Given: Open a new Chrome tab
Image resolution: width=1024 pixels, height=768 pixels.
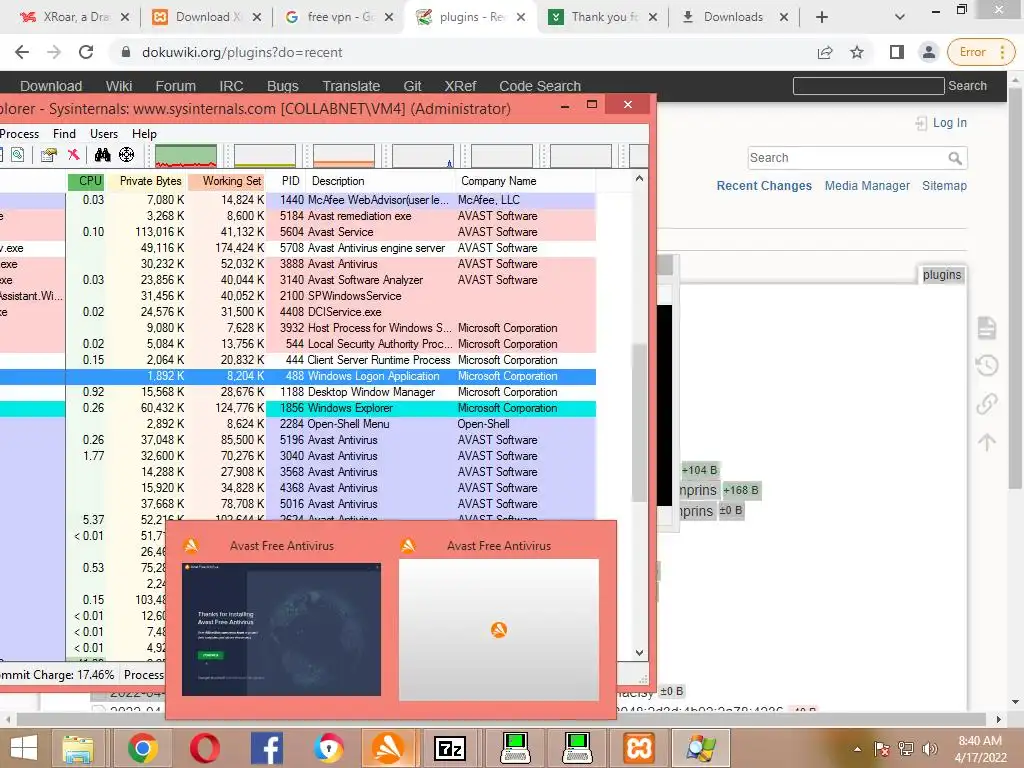Looking at the screenshot, I should (822, 18).
